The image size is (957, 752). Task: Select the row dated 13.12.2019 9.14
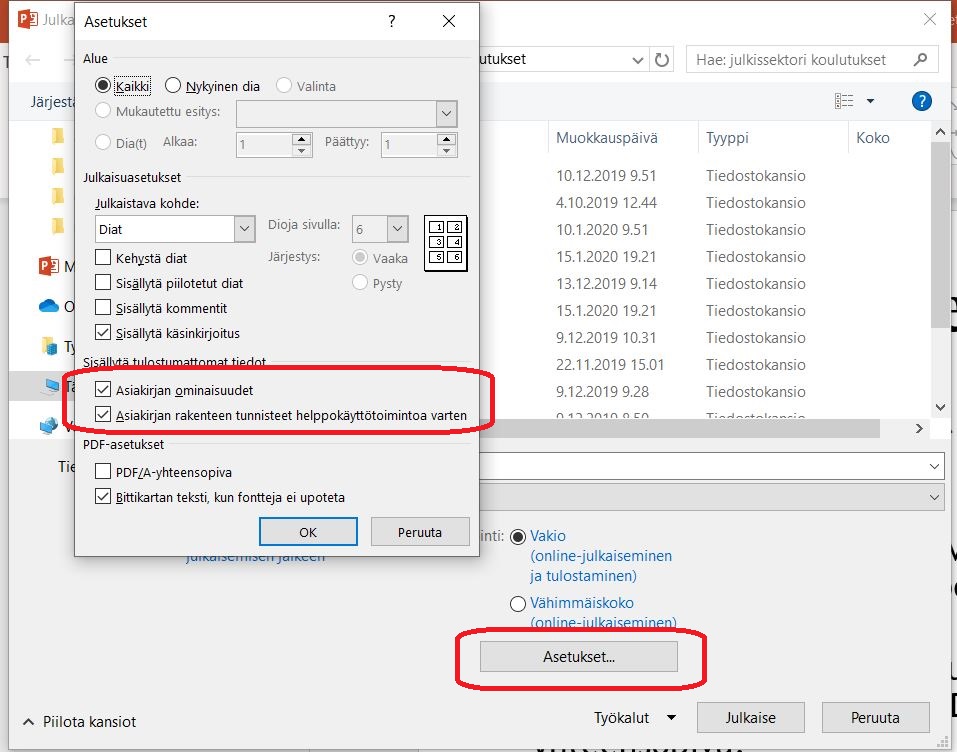coord(705,283)
